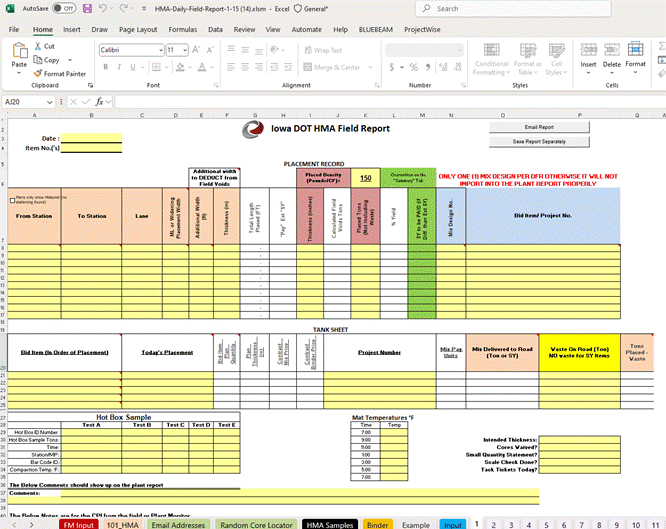Viewport: 666px width, 529px height.
Task: Open the Binder sheet tab
Action: (377, 525)
